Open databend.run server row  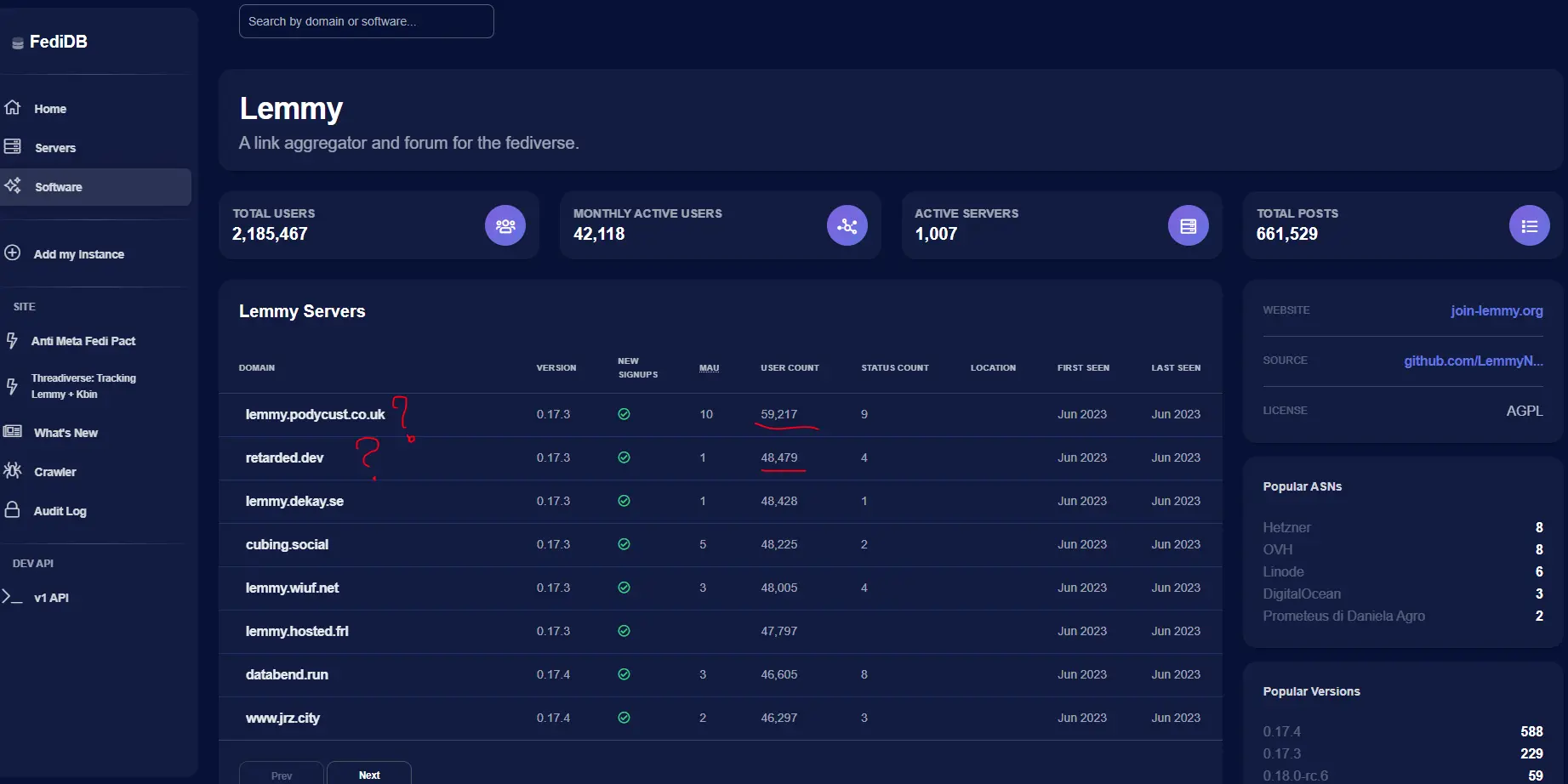[720, 675]
